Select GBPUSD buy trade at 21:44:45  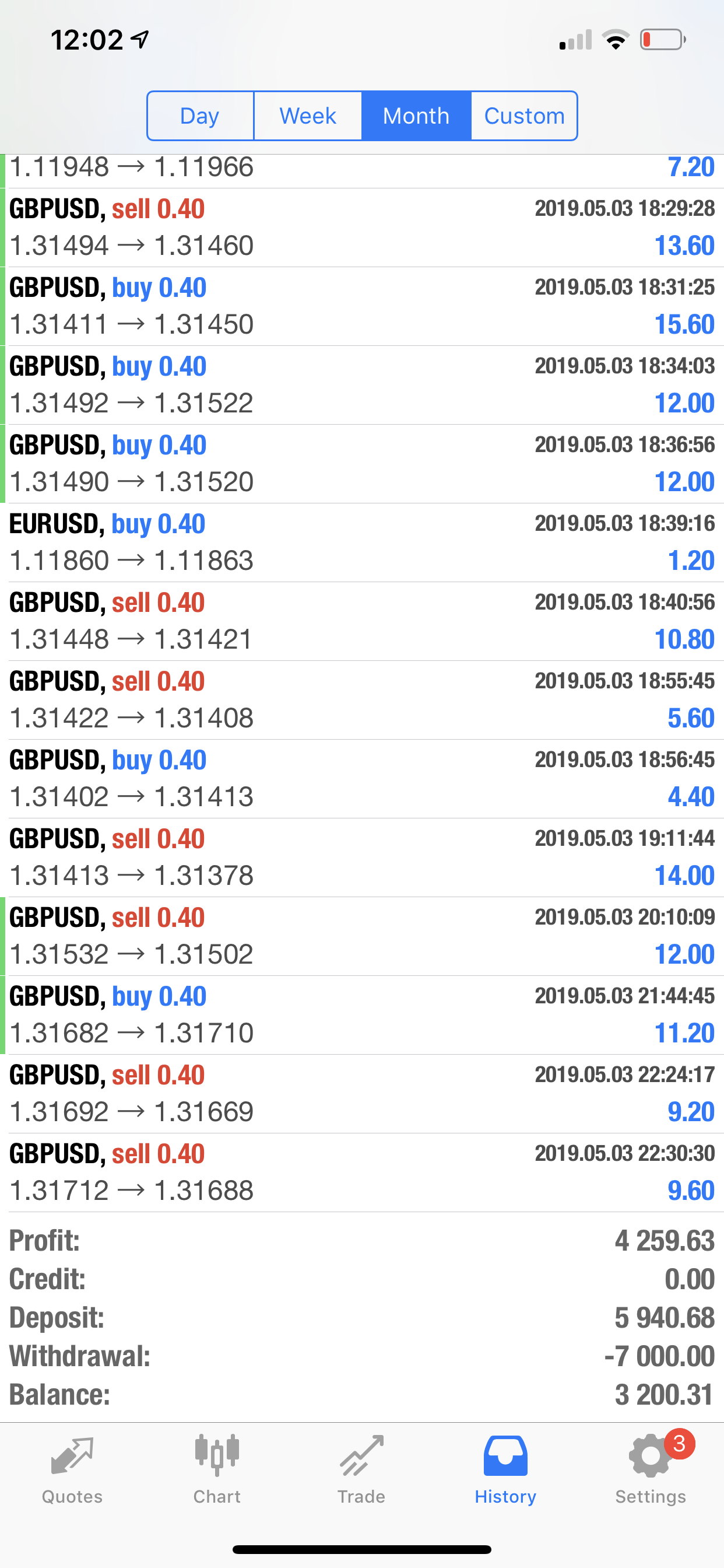[362, 1014]
